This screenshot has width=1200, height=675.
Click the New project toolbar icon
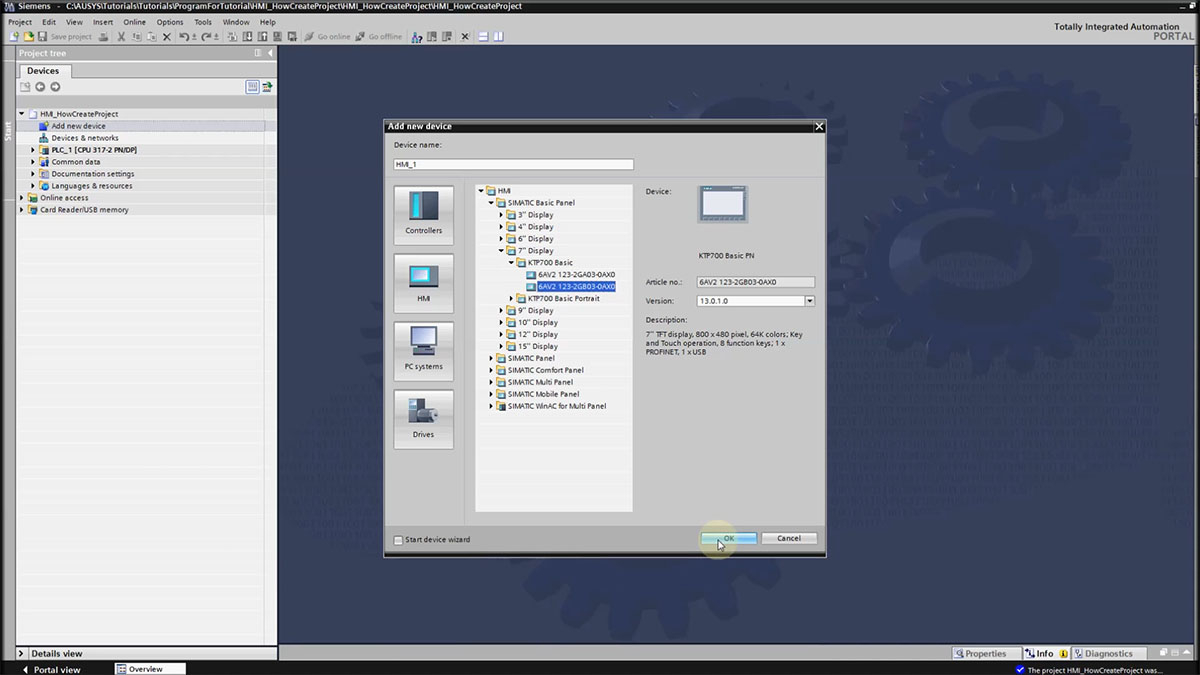pos(14,37)
